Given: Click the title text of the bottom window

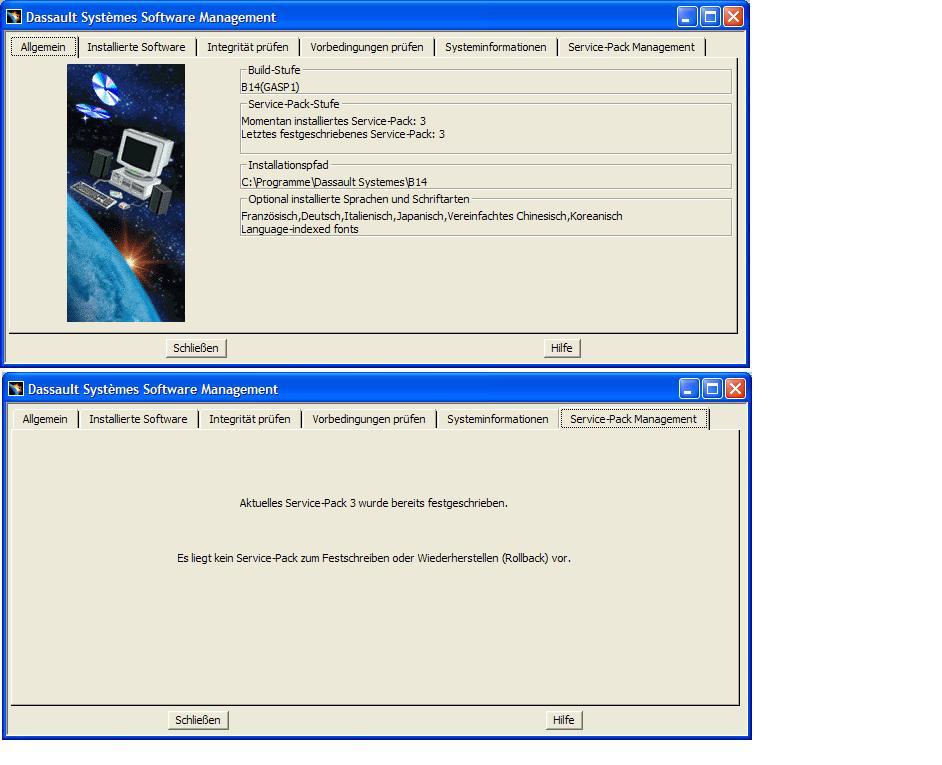Looking at the screenshot, I should tap(153, 389).
